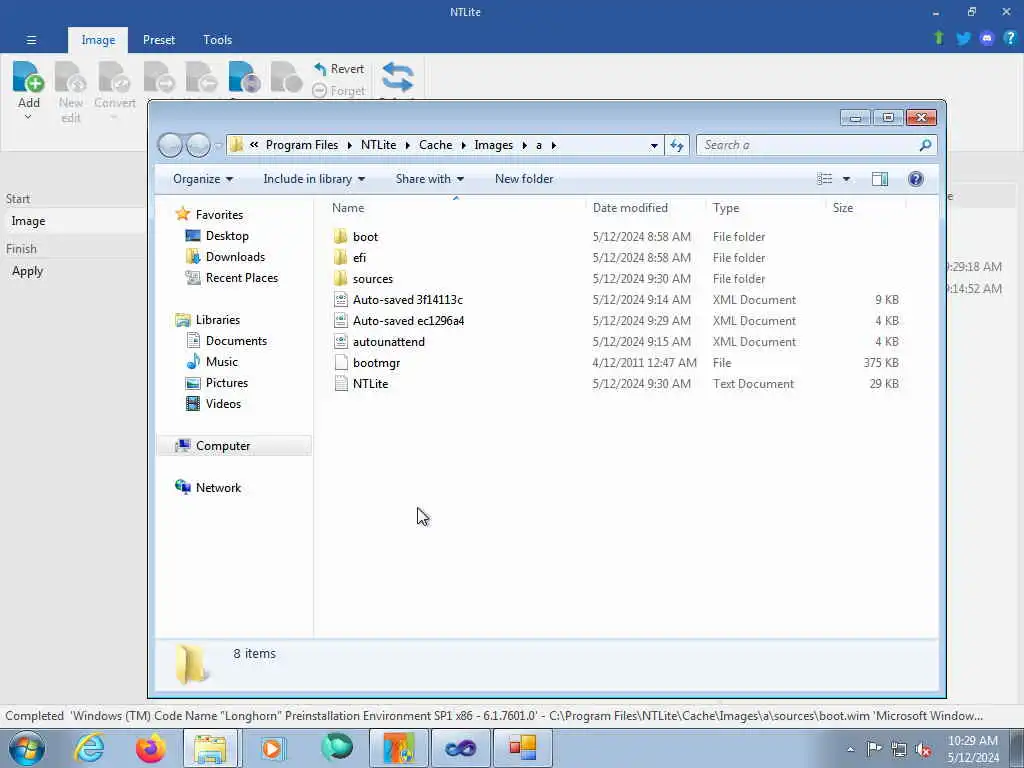Switch to the Preset ribbon tab
This screenshot has height=768, width=1024.
pyautogui.click(x=159, y=40)
